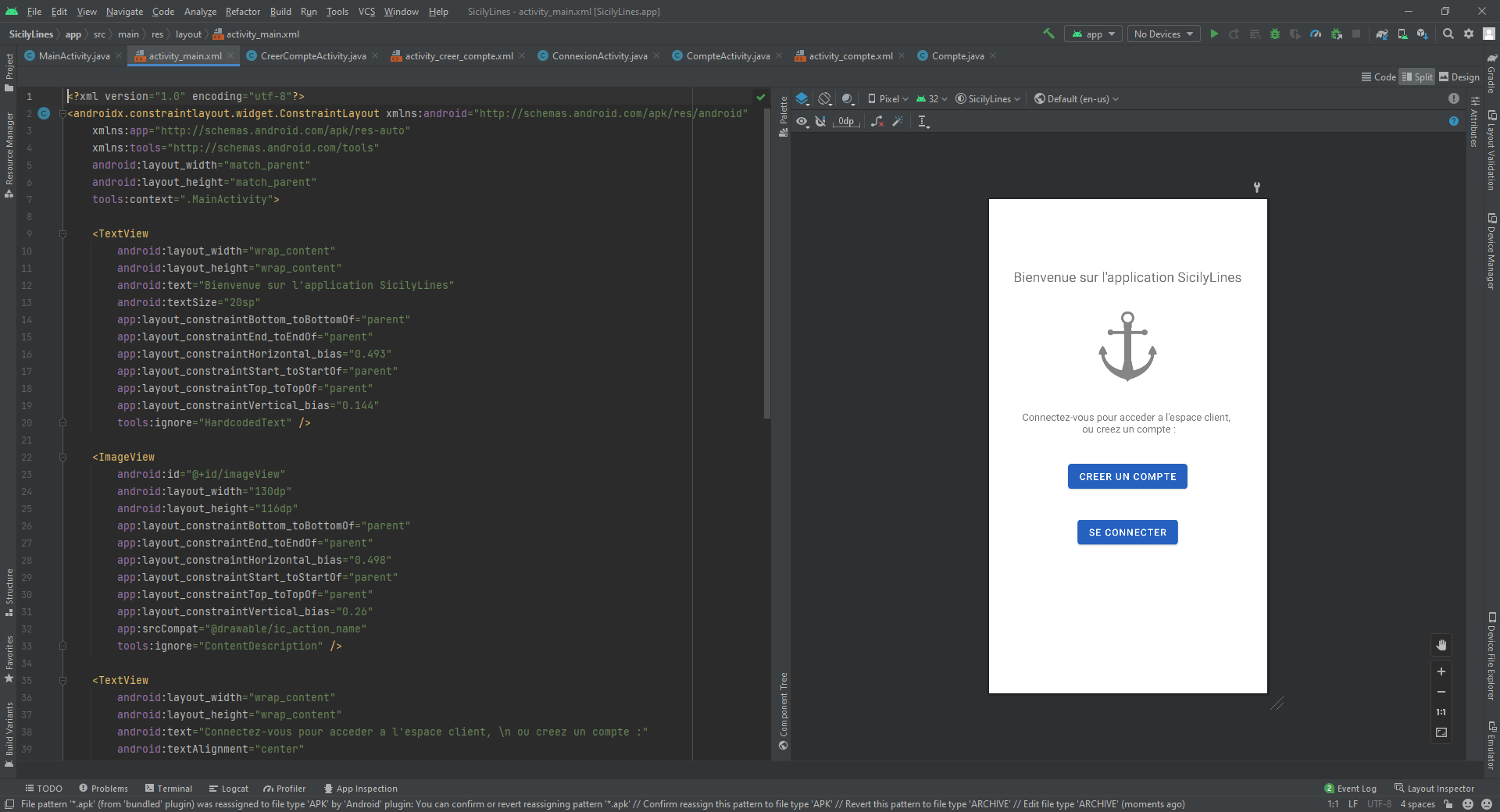Open the preview orientation dropdown
The height and width of the screenshot is (812, 1500).
(825, 98)
